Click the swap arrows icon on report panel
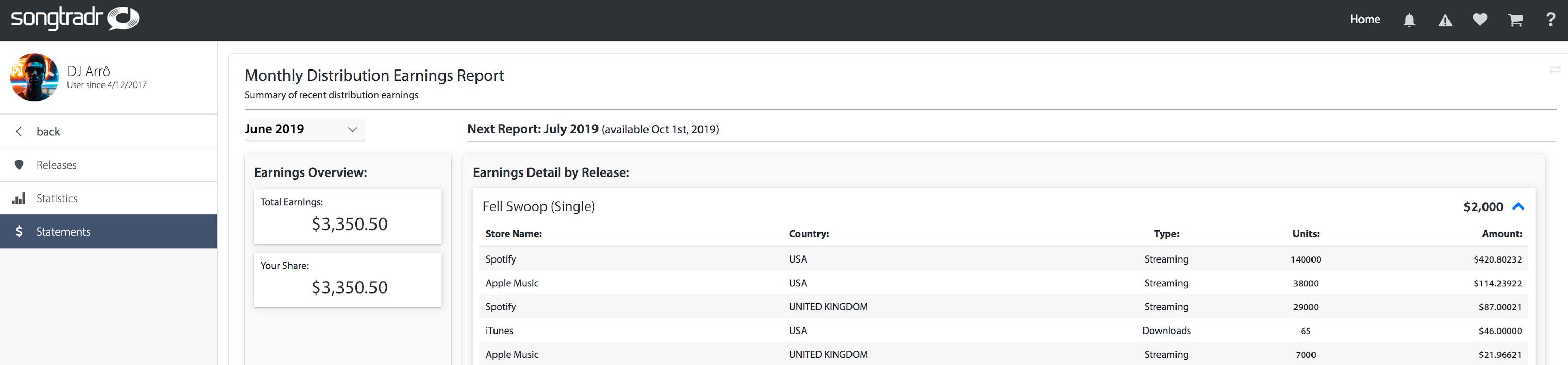This screenshot has width=1568, height=365. (x=1555, y=69)
